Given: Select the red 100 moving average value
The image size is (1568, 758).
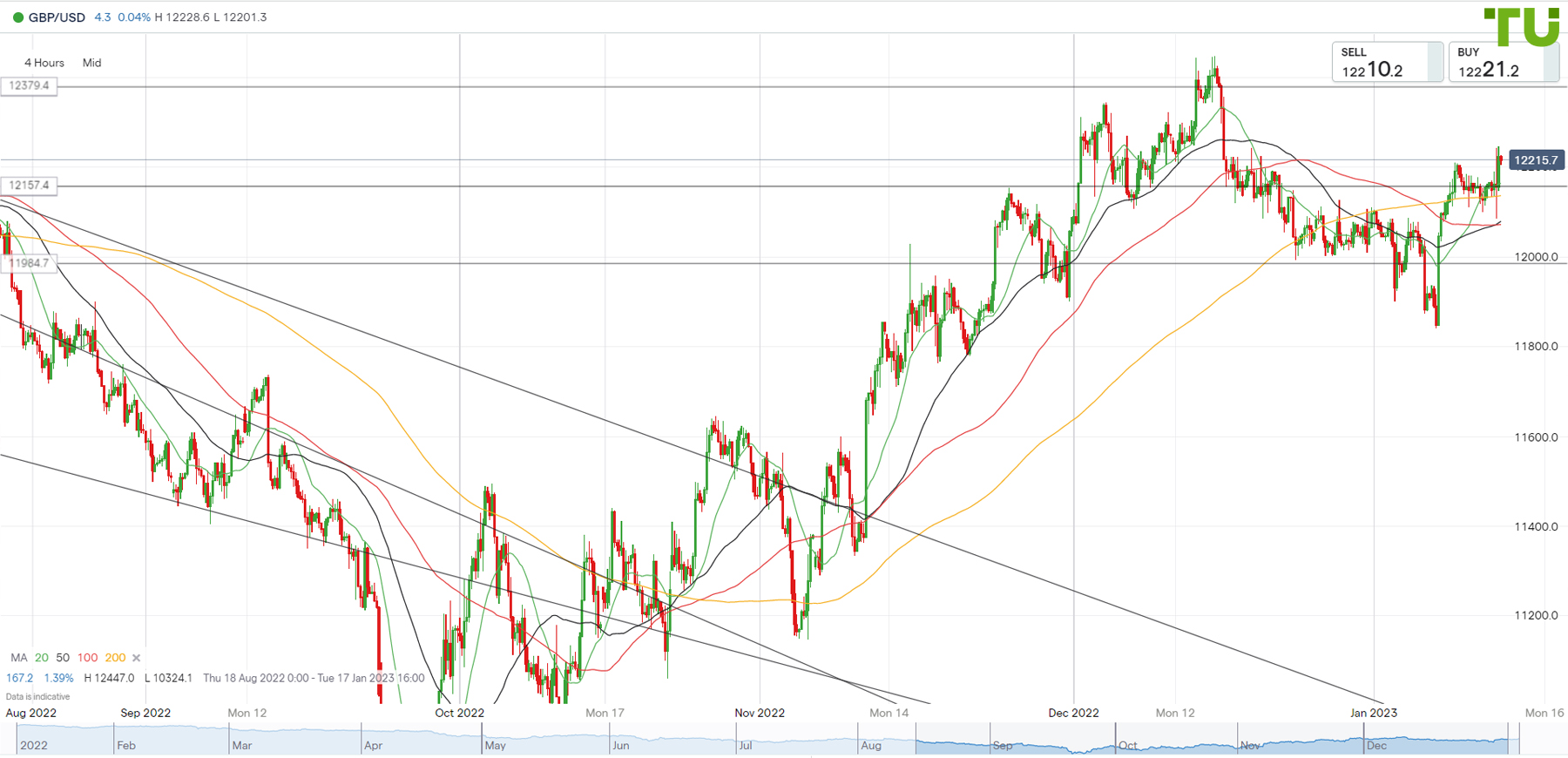Looking at the screenshot, I should [x=88, y=658].
